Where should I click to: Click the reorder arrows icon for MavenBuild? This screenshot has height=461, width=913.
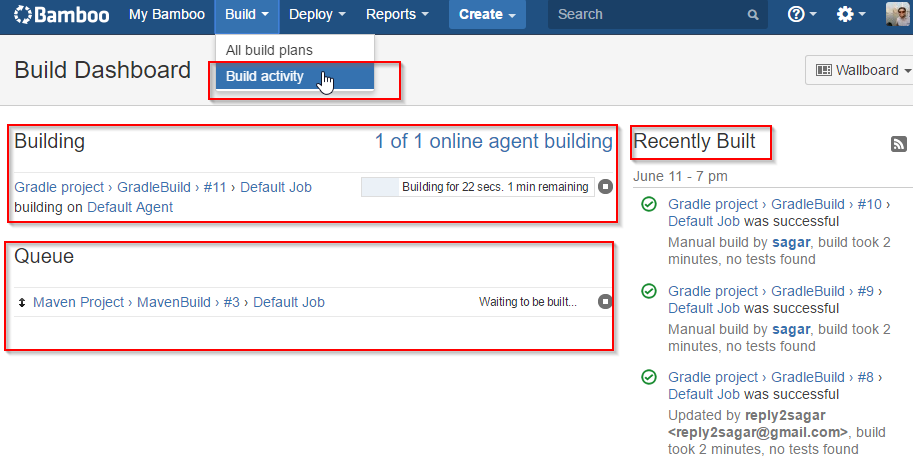(22, 302)
